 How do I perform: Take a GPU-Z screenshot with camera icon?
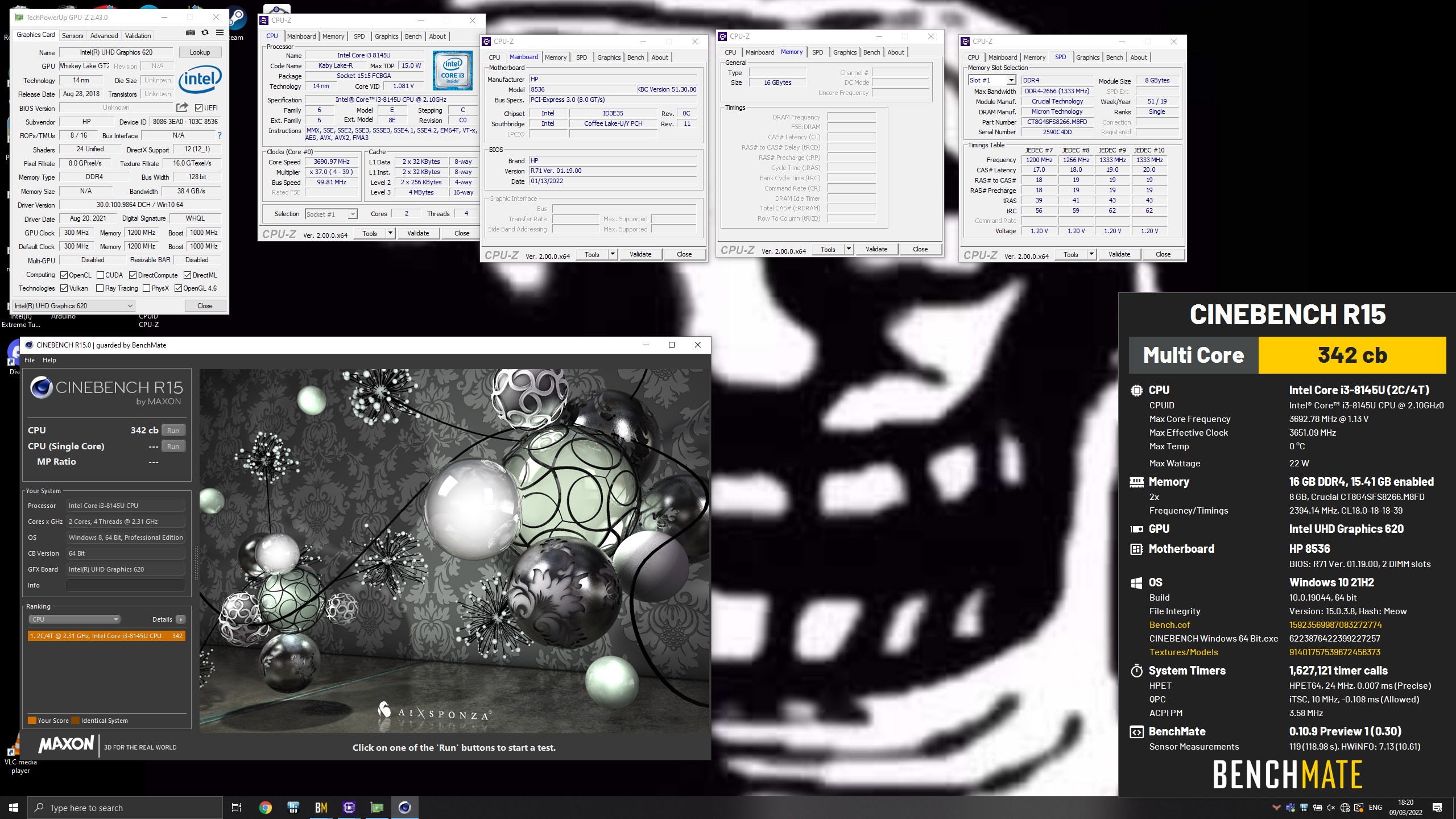[x=191, y=33]
